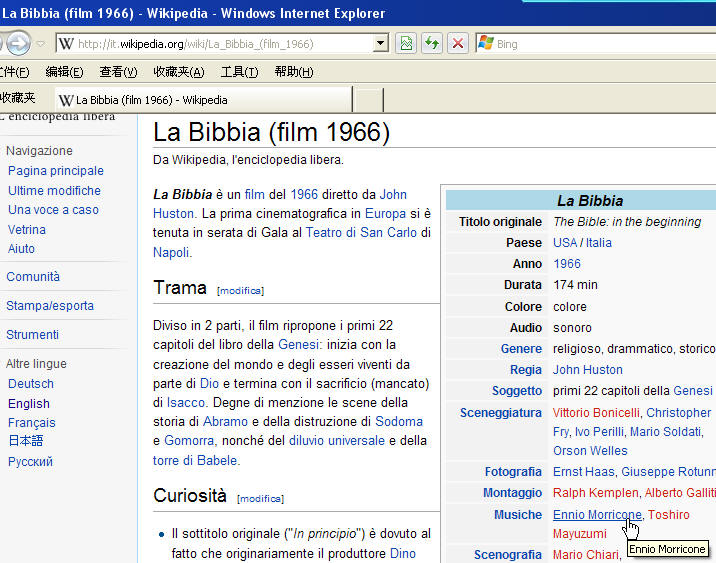Open the USA link in infobox
Image resolution: width=716 pixels, height=563 pixels.
click(x=565, y=242)
